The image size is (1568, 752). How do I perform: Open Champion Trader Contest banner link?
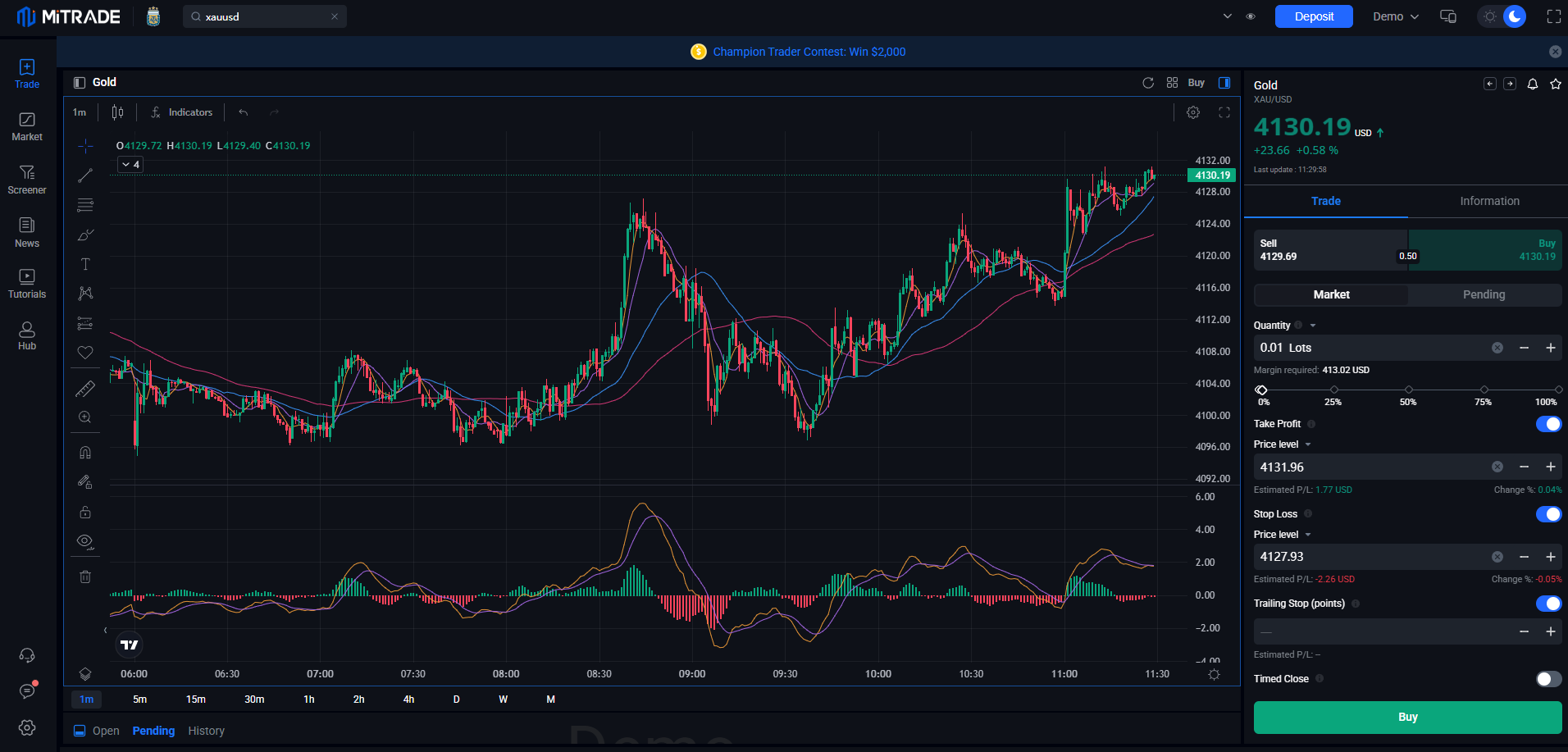(x=809, y=52)
